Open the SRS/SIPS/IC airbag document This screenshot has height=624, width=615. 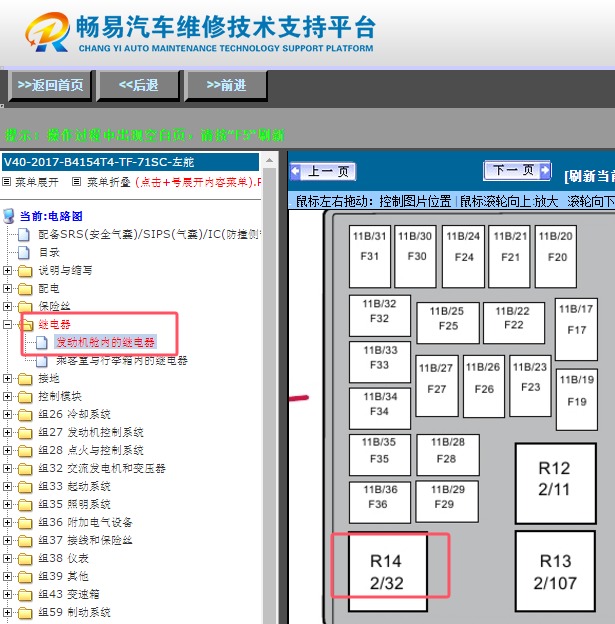coord(148,234)
